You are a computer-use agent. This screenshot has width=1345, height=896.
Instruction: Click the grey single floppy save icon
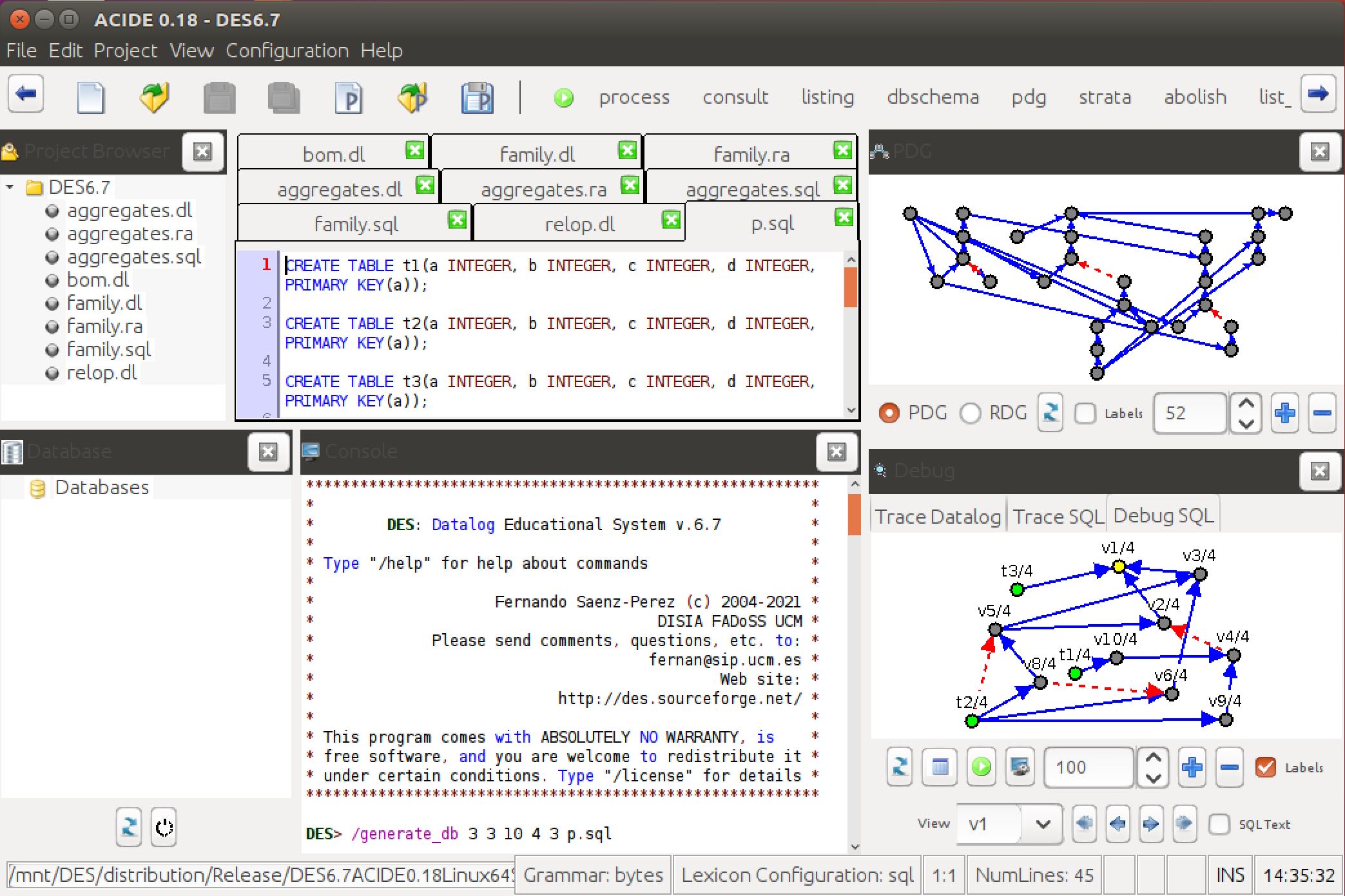219,98
